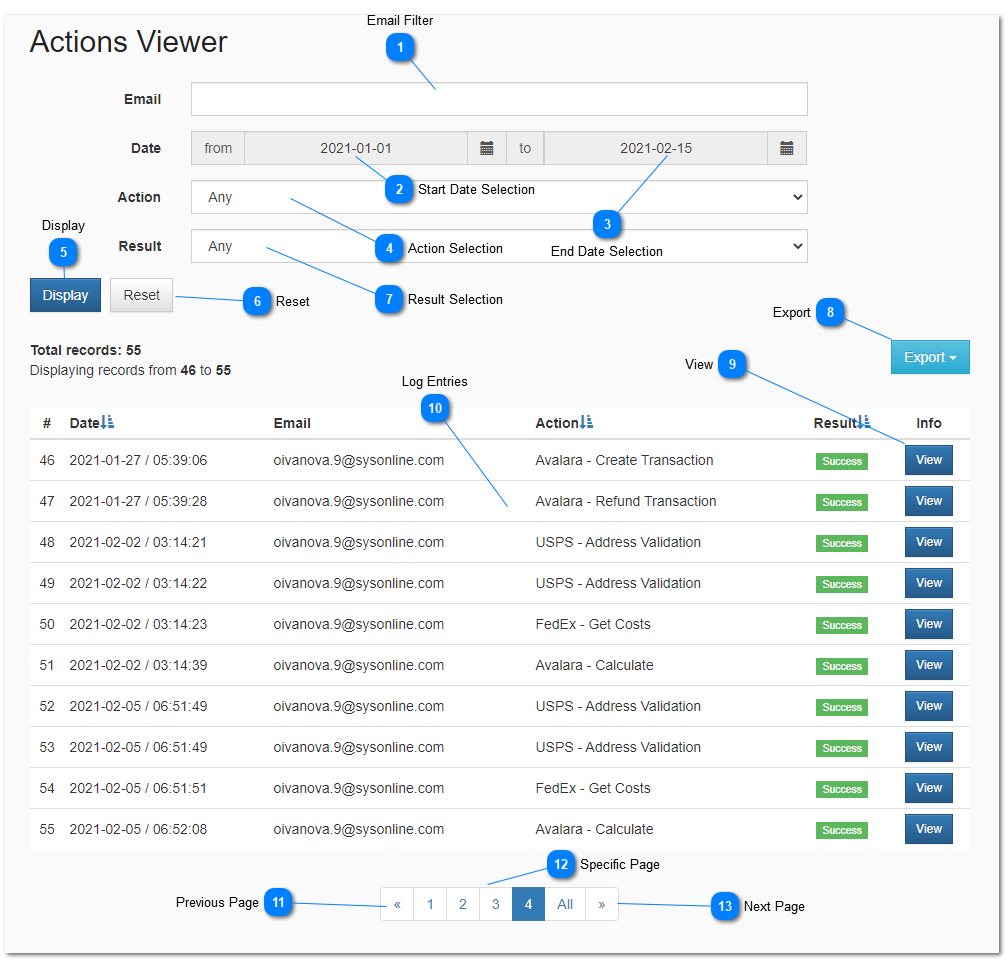Click date '2021-02-05 / 06:52:08'
This screenshot has width=1008, height=962.
138,830
